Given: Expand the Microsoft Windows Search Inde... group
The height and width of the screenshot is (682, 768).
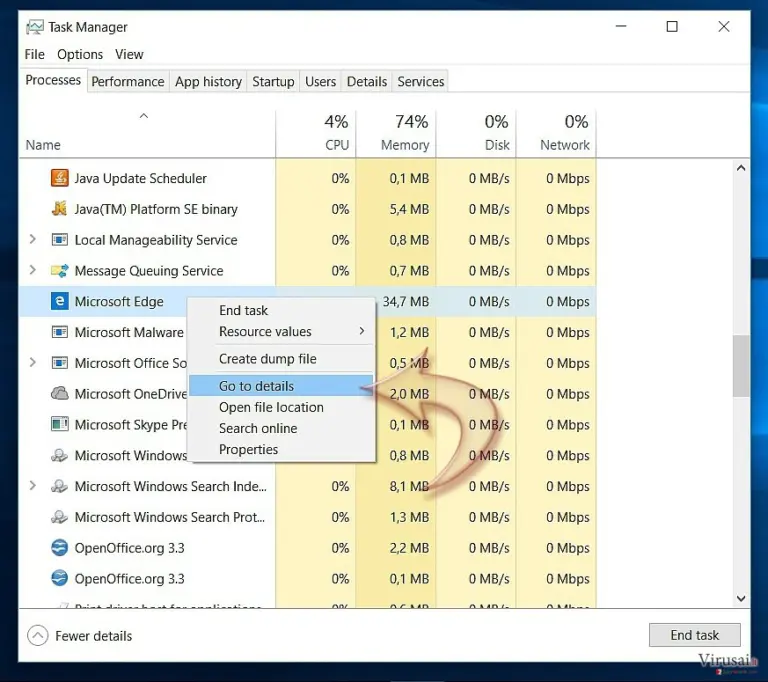Looking at the screenshot, I should [x=33, y=486].
